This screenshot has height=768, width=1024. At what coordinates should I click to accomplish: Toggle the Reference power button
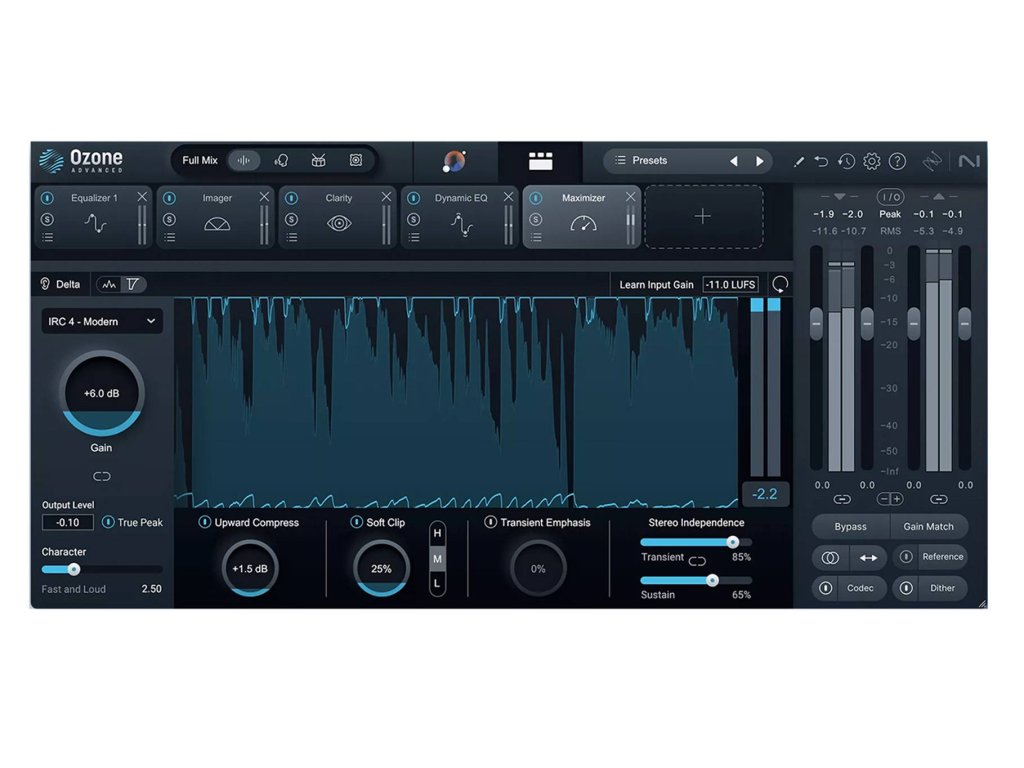point(906,556)
